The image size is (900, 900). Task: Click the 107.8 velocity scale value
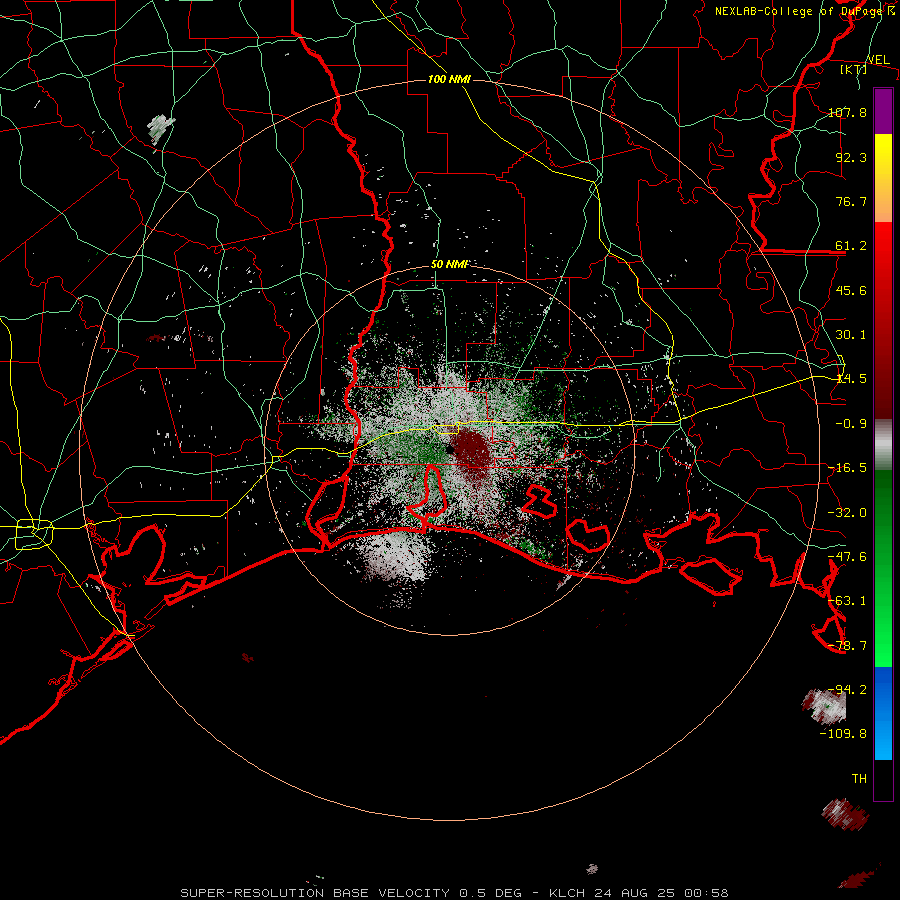pos(847,112)
